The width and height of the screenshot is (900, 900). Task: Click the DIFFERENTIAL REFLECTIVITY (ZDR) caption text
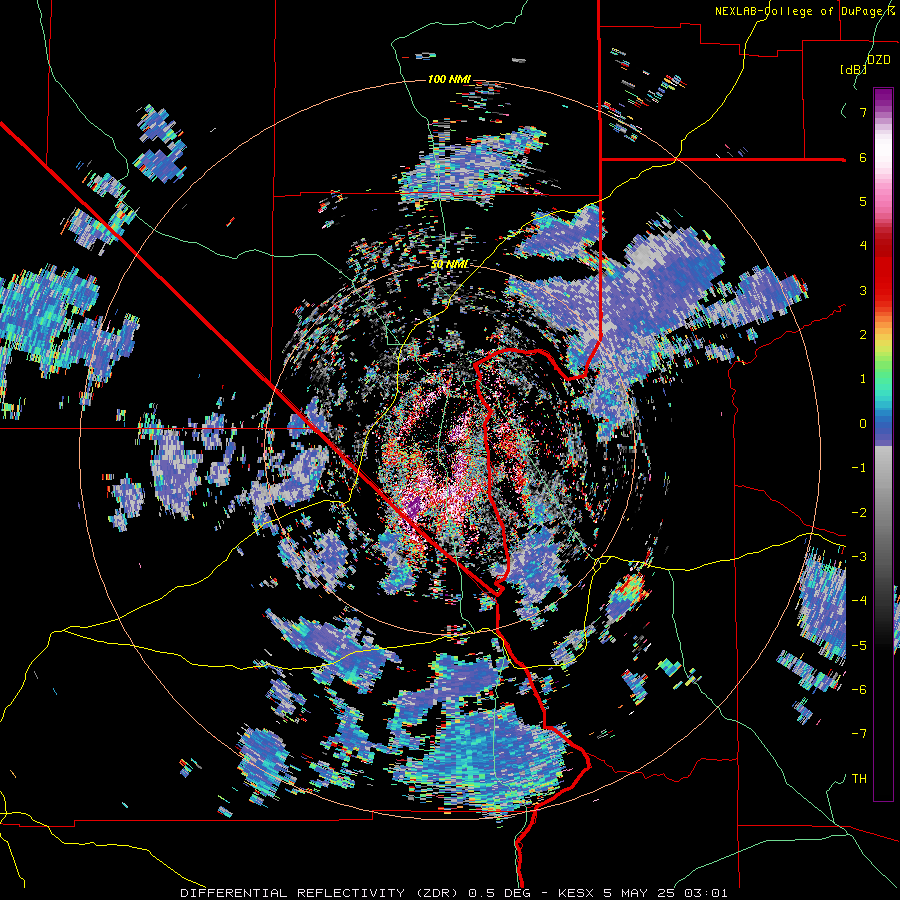[320, 893]
